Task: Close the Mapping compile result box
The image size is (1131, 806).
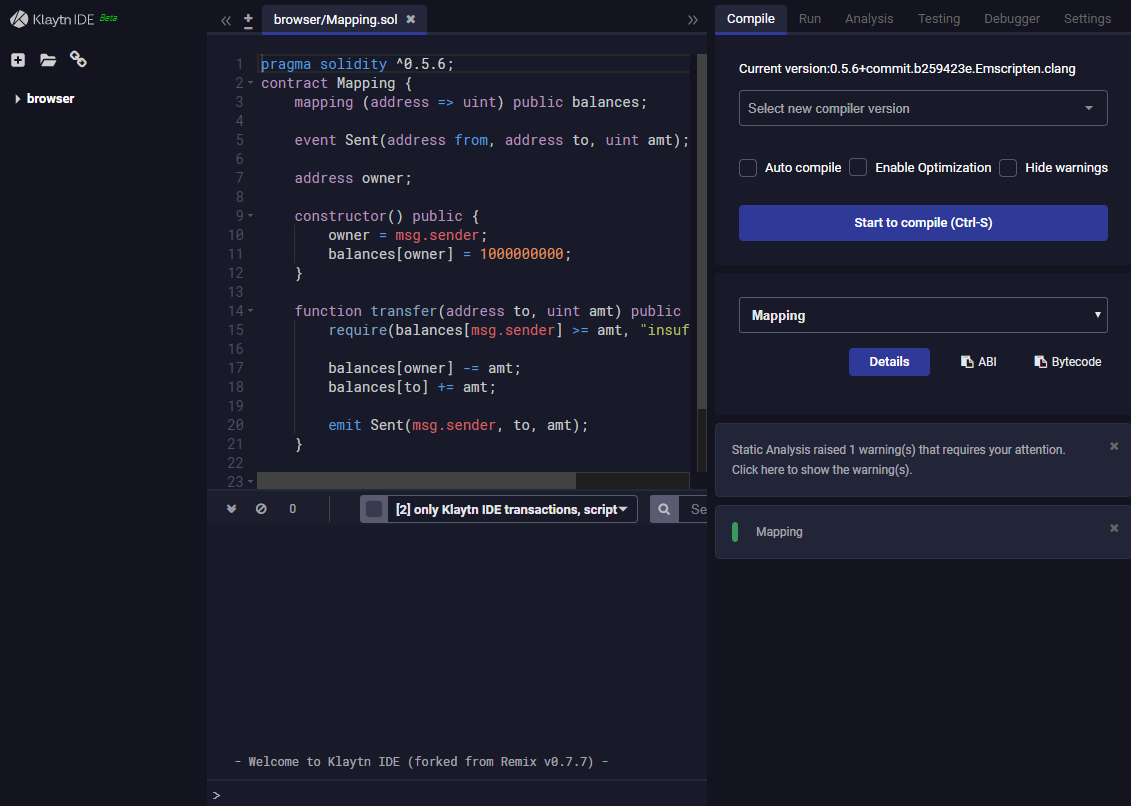Action: [1114, 529]
